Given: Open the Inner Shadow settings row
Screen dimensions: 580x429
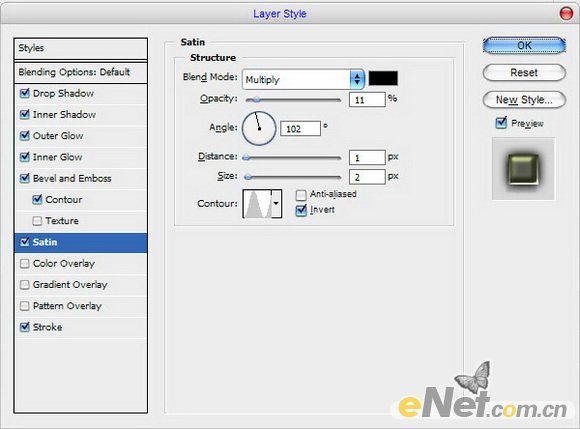Looking at the screenshot, I should click(81, 115).
